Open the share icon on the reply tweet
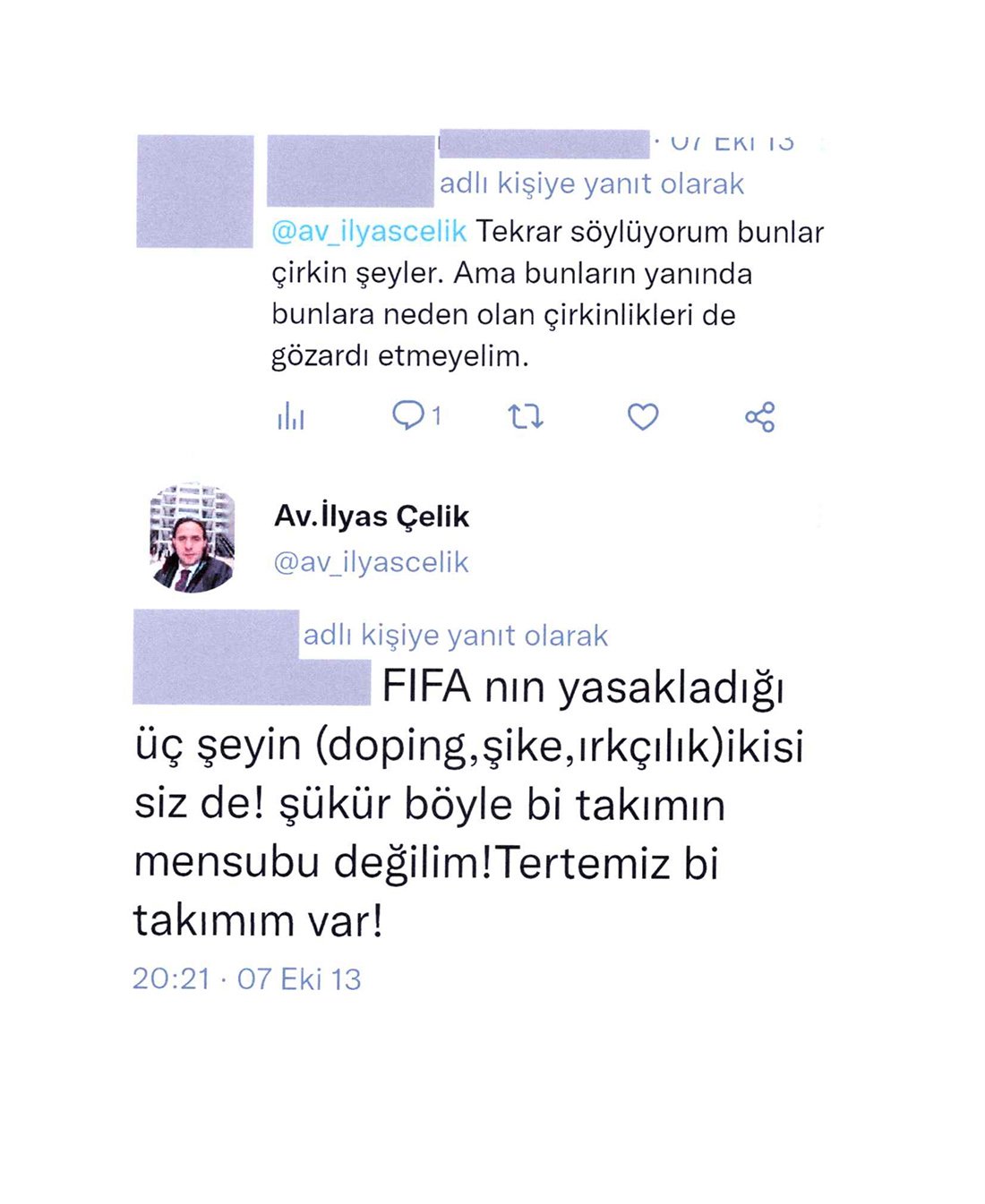 (760, 416)
